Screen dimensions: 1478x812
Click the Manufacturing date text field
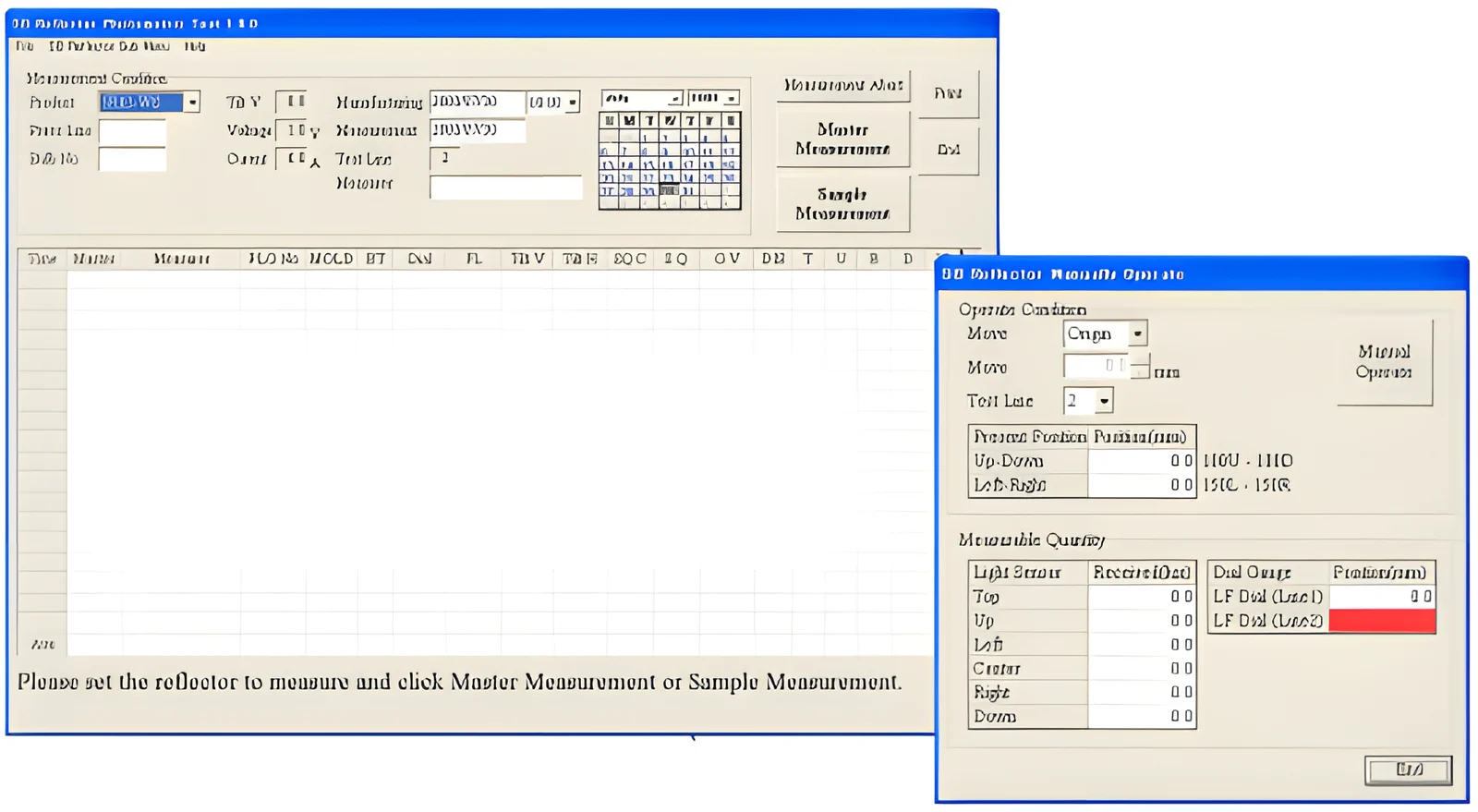[x=478, y=103]
